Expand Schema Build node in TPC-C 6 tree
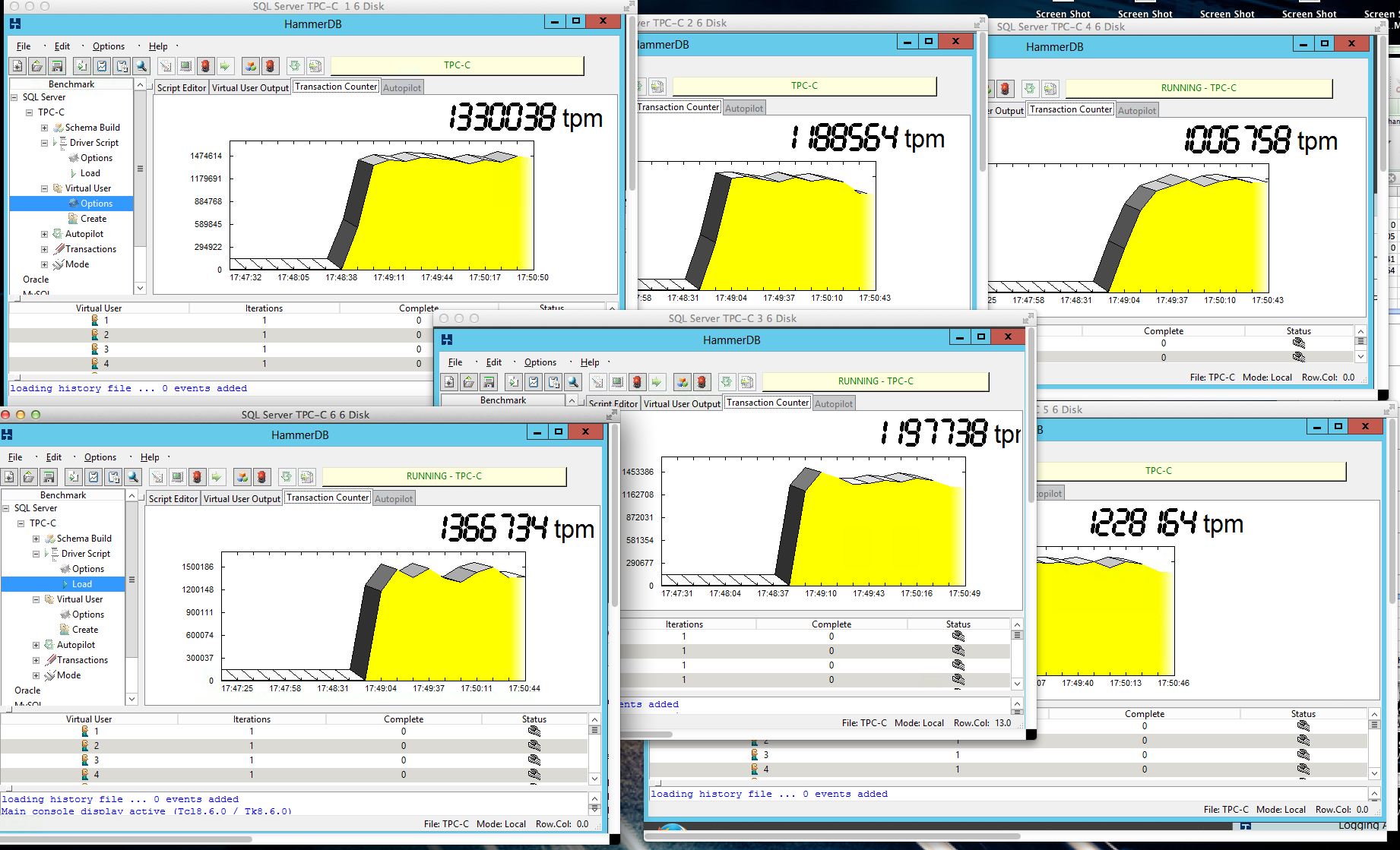 point(36,539)
